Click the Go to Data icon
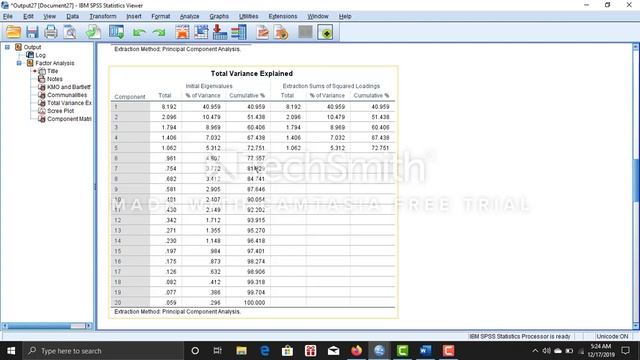 [182, 32]
